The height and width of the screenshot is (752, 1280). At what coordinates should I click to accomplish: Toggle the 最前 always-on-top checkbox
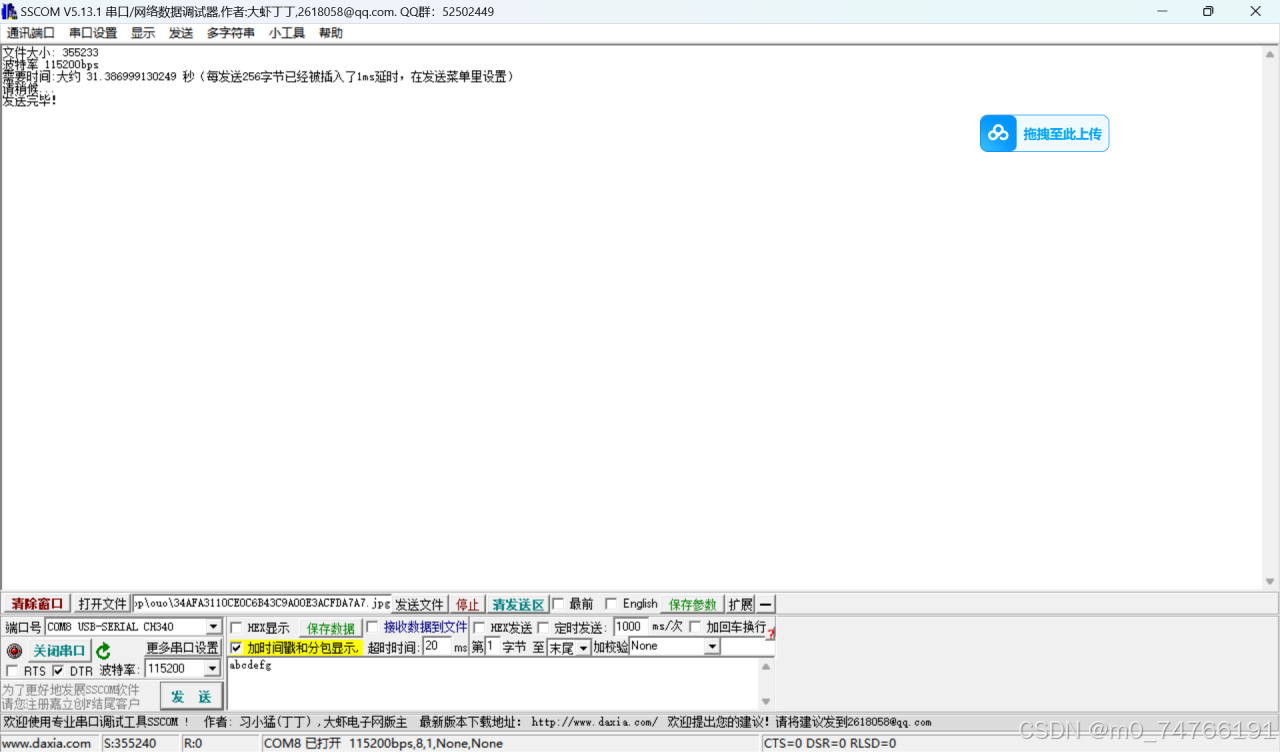(x=558, y=604)
